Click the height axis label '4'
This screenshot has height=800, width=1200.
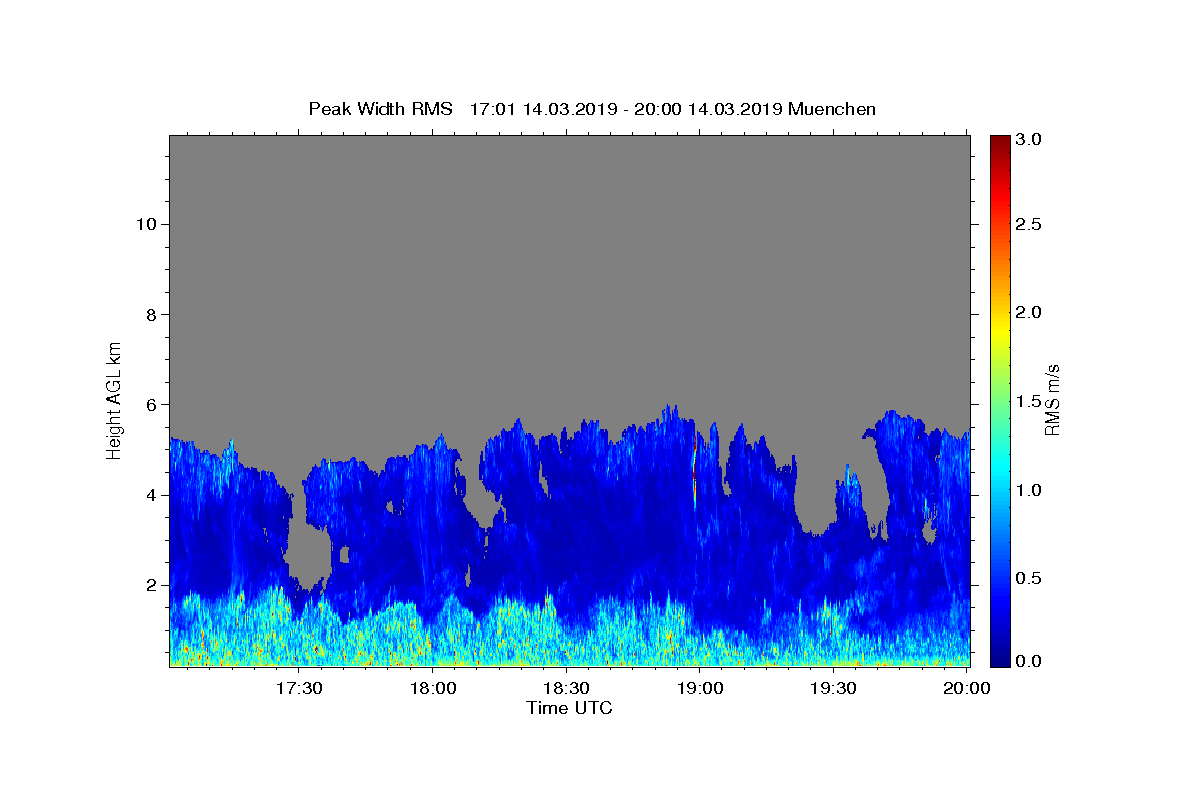(x=152, y=495)
